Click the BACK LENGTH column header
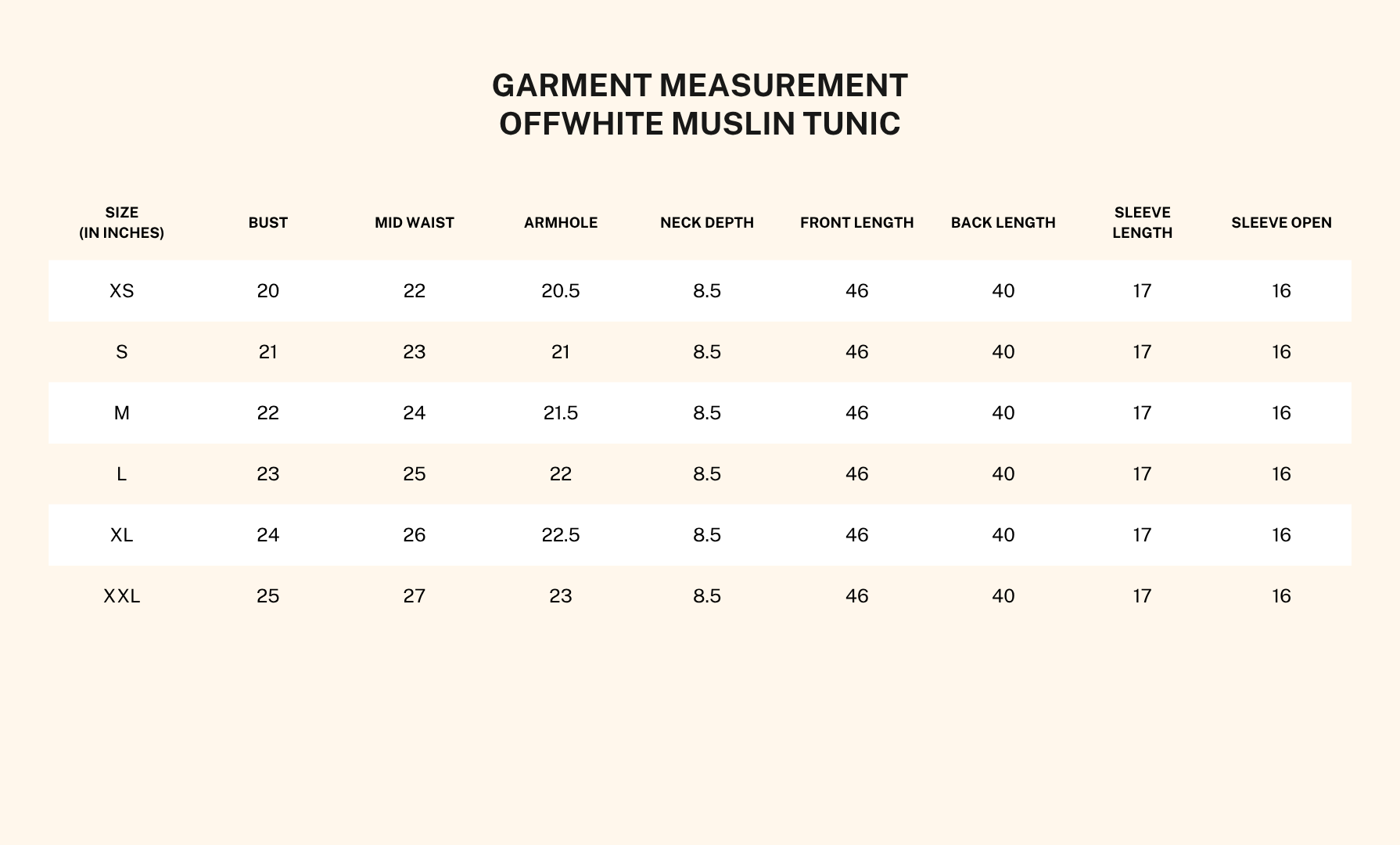This screenshot has width=1400, height=845. tap(1003, 223)
